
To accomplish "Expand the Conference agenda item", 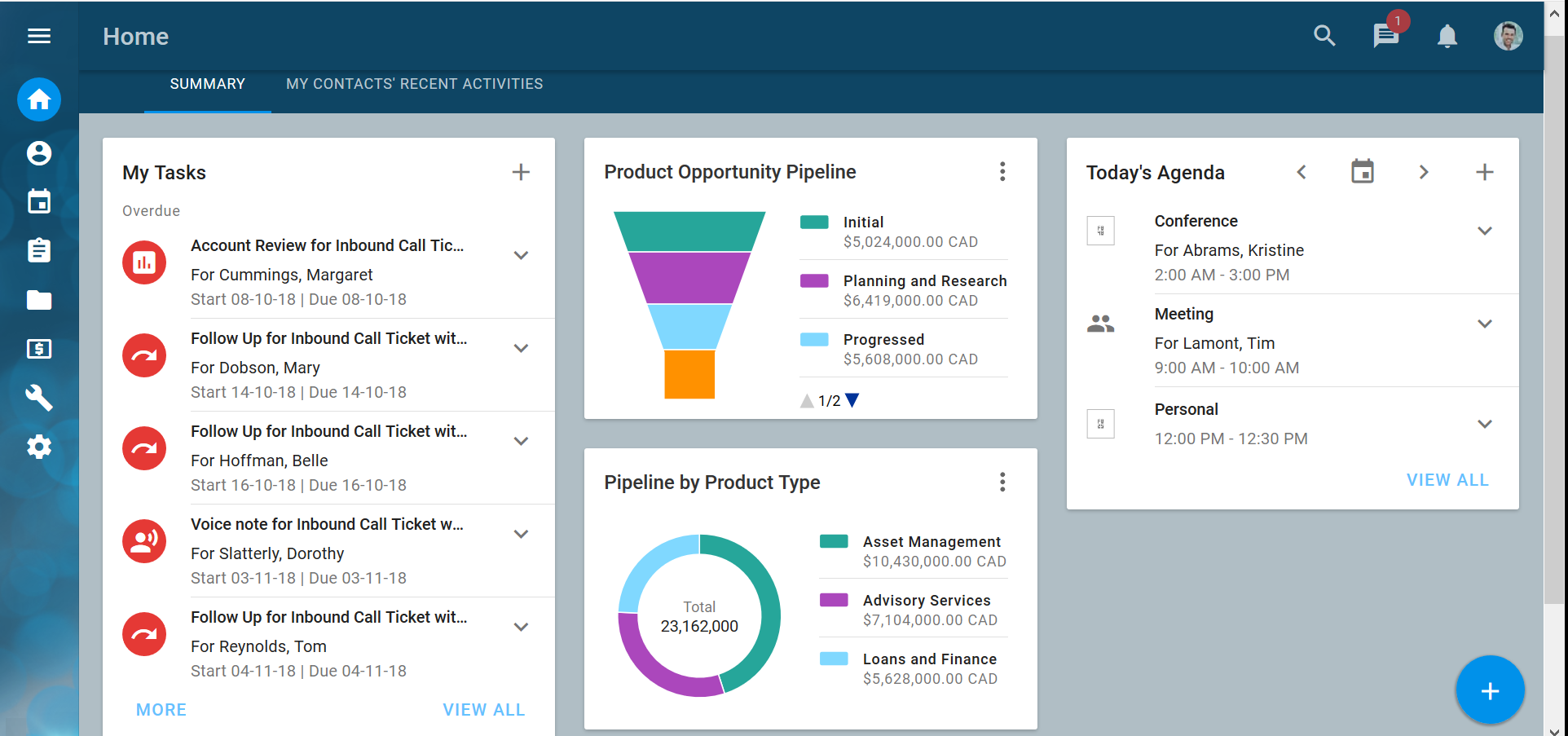I will [x=1484, y=231].
